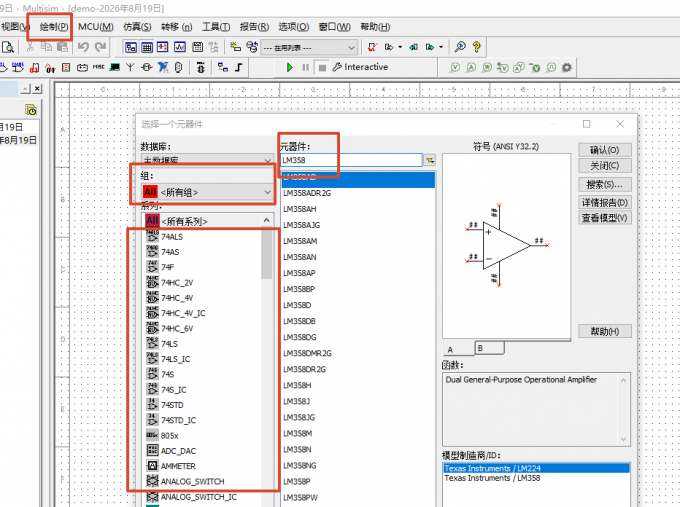Toggle the Design Toolbox view icon
Image resolution: width=680 pixels, height=507 pixels.
[131, 47]
